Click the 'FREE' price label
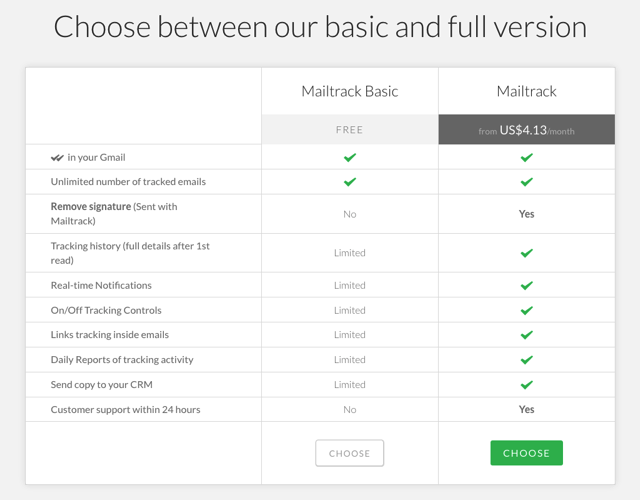The height and width of the screenshot is (500, 640). pos(350,130)
